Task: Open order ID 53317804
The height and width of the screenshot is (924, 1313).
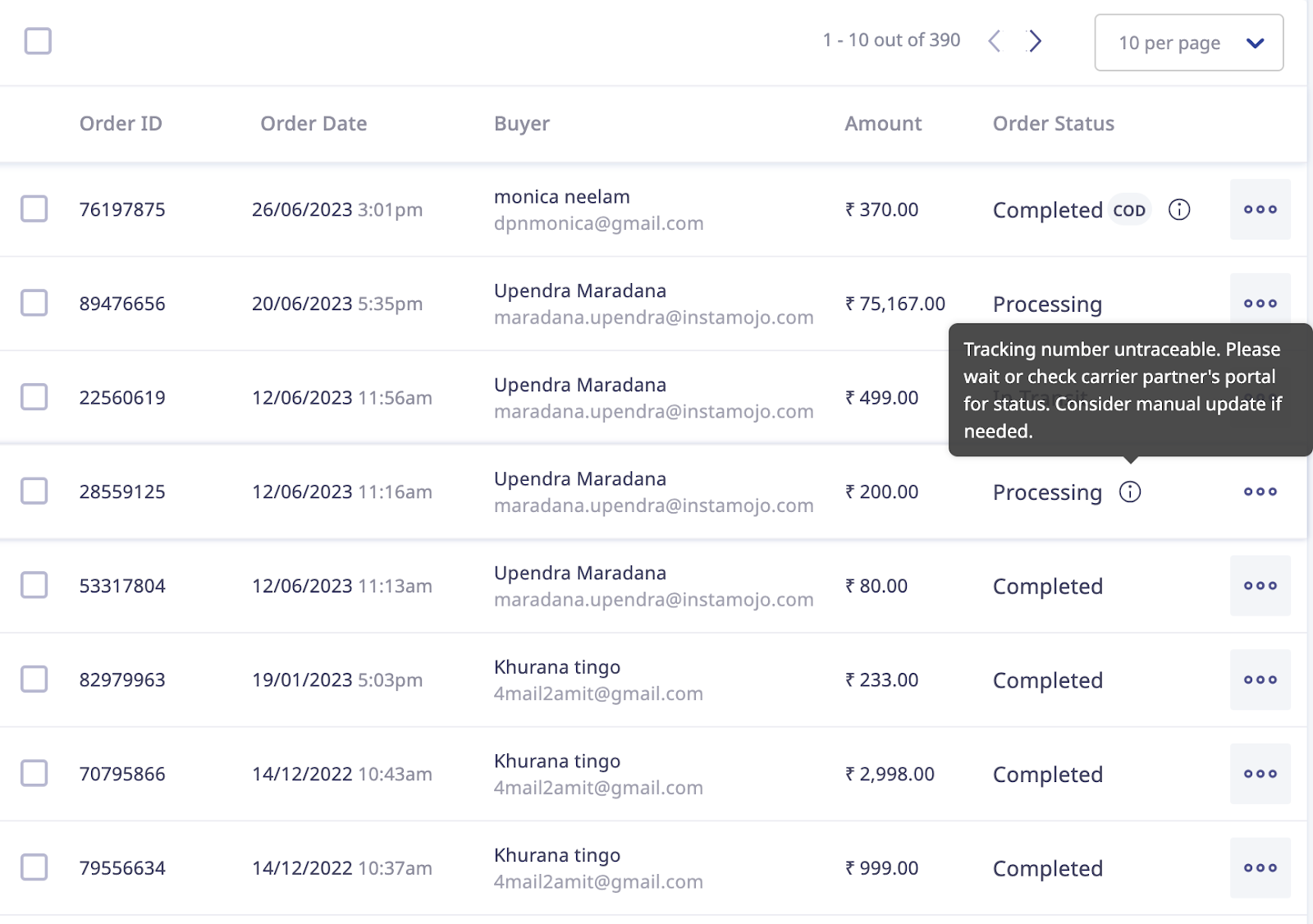Action: tap(122, 586)
